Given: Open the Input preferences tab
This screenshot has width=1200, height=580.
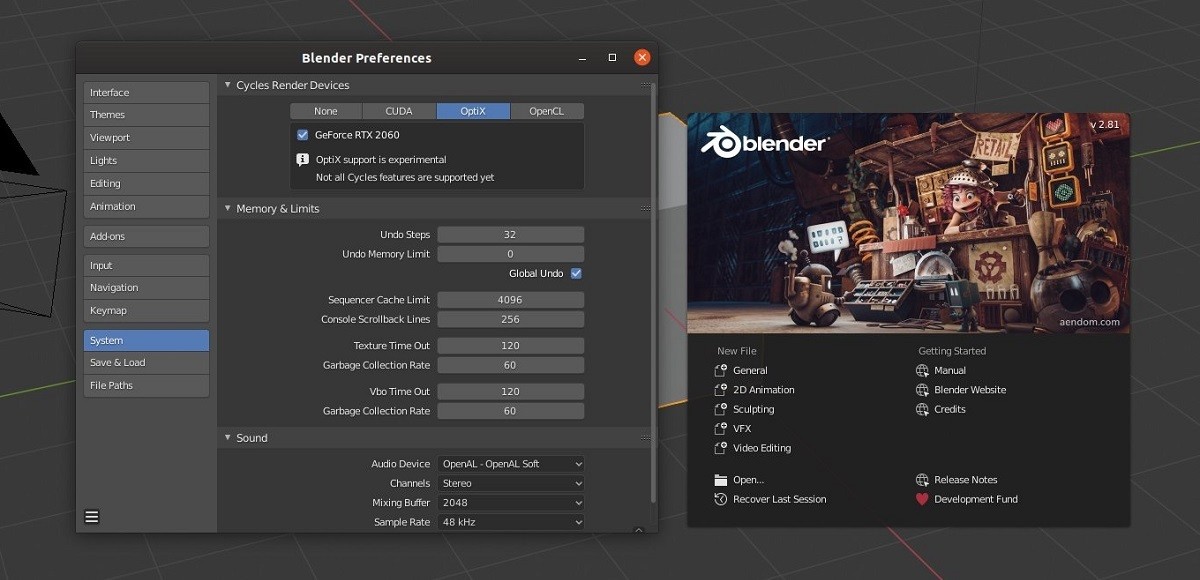Looking at the screenshot, I should tap(146, 265).
